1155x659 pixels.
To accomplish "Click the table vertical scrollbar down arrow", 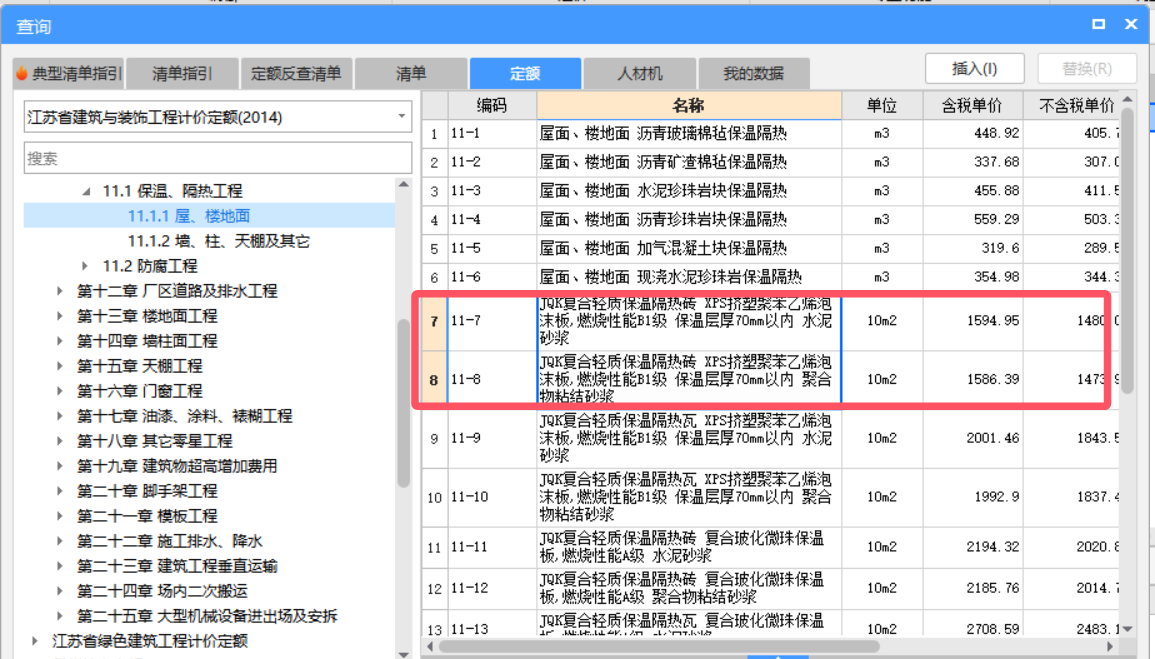I will pyautogui.click(x=1128, y=629).
